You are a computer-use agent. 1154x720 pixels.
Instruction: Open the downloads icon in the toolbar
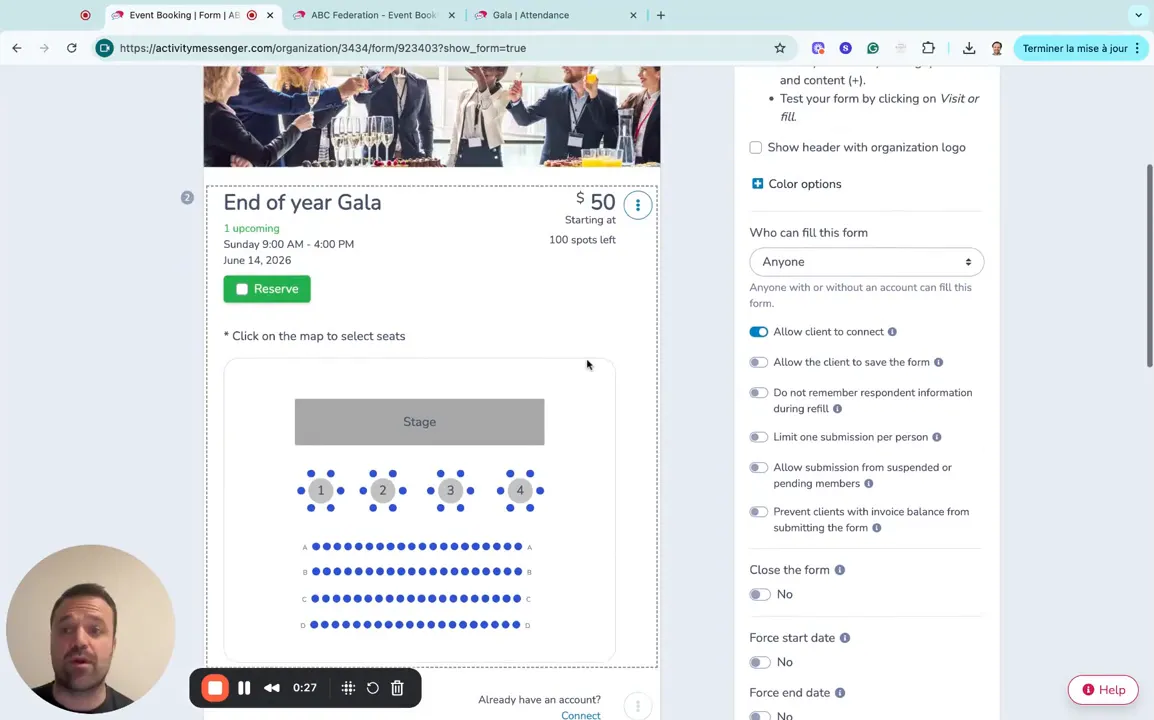[x=968, y=47]
